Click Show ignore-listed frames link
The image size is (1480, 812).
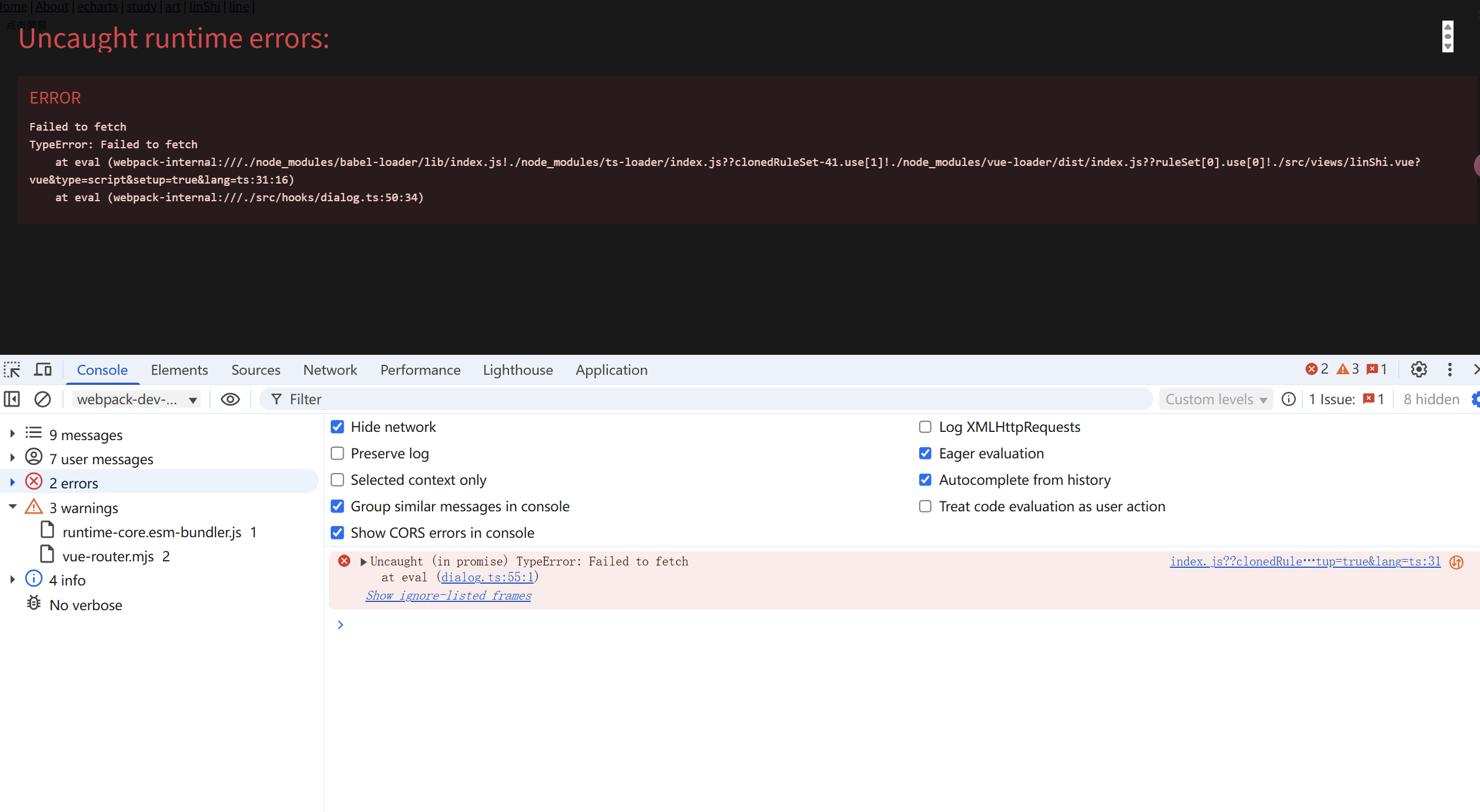(x=448, y=595)
